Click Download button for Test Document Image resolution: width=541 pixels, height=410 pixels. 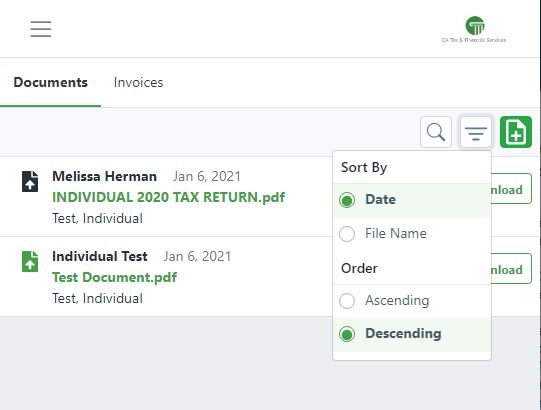[511, 269]
